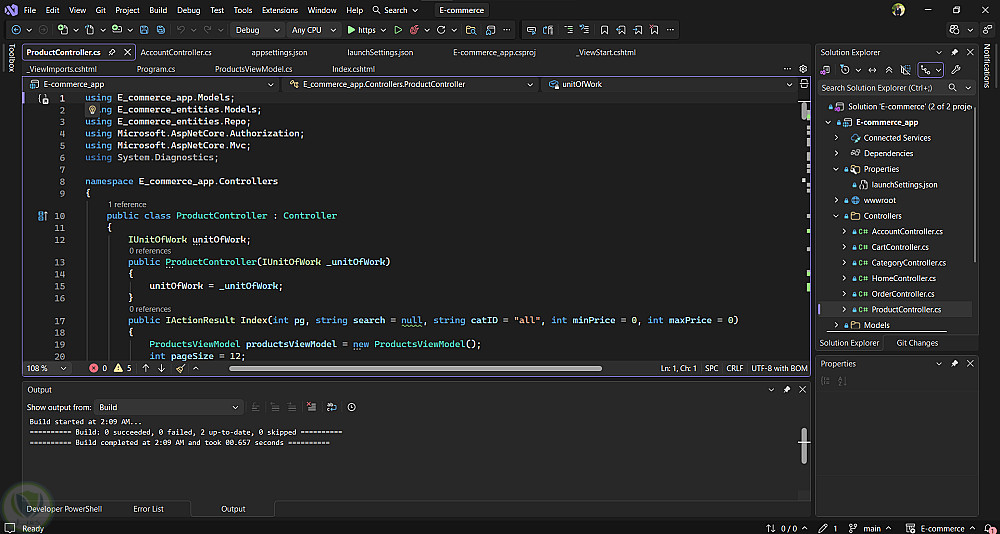
Task: Click the bookmark toggle icon in toolbar
Action: click(604, 30)
